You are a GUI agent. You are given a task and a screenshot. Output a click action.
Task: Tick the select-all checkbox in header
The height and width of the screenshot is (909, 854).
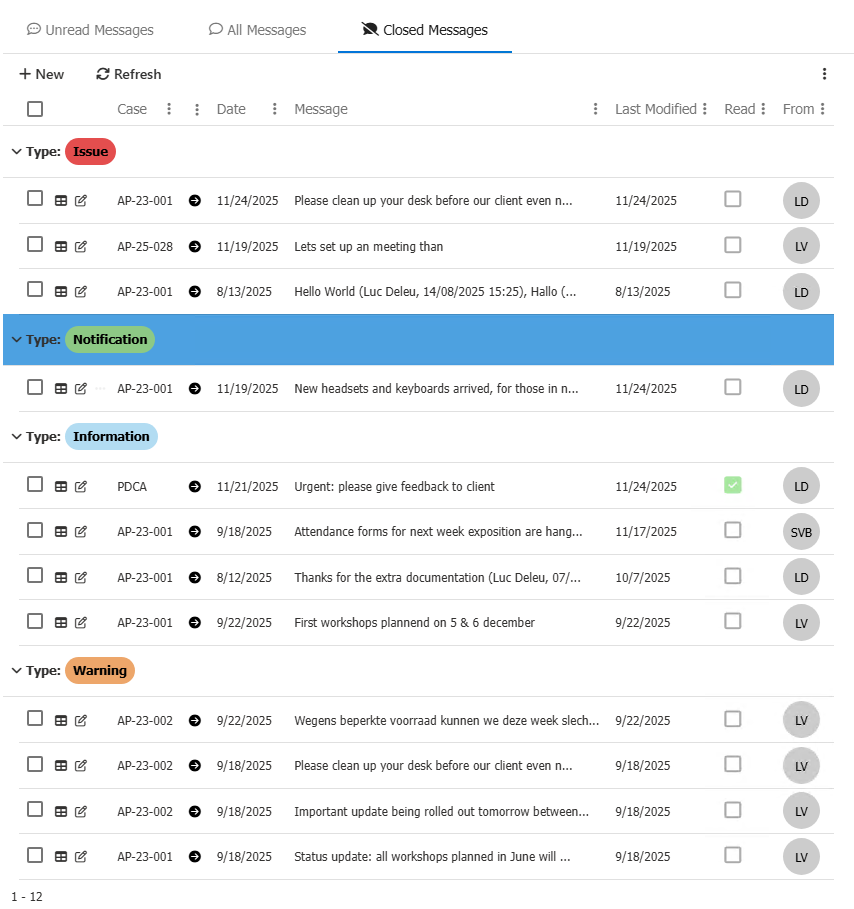[x=35, y=109]
